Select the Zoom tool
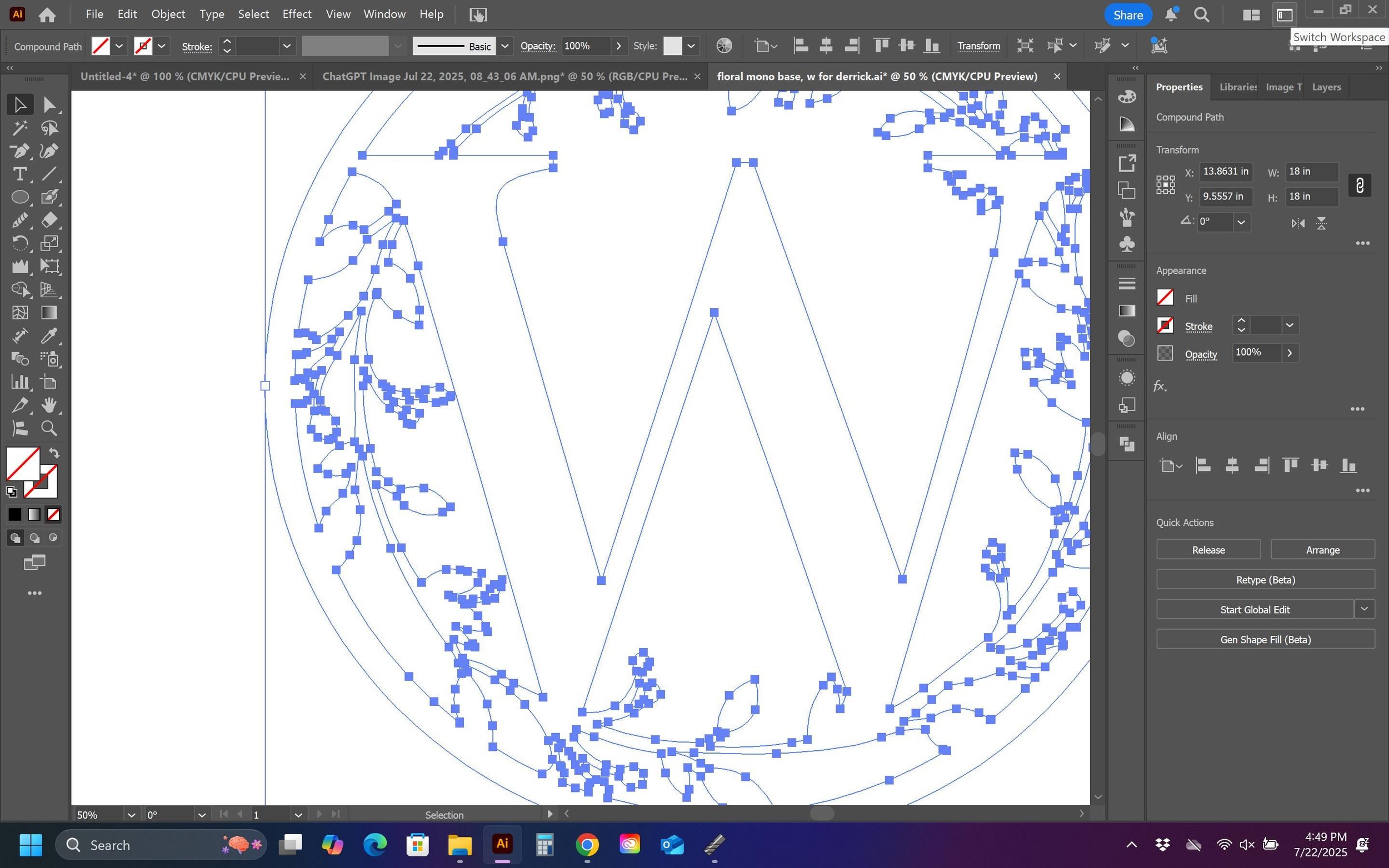The height and width of the screenshot is (868, 1389). (x=49, y=428)
